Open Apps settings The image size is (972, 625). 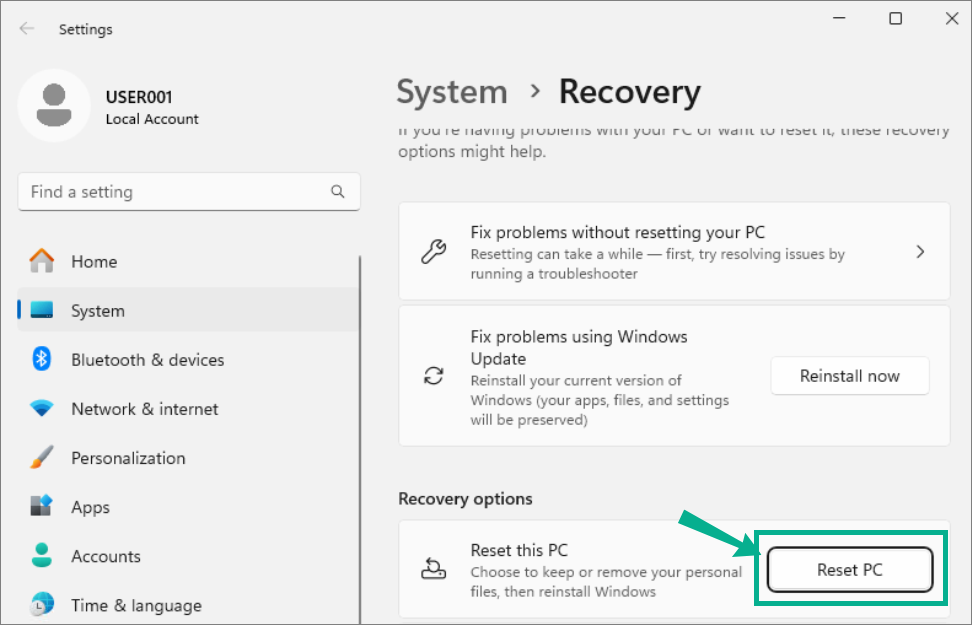(188, 507)
